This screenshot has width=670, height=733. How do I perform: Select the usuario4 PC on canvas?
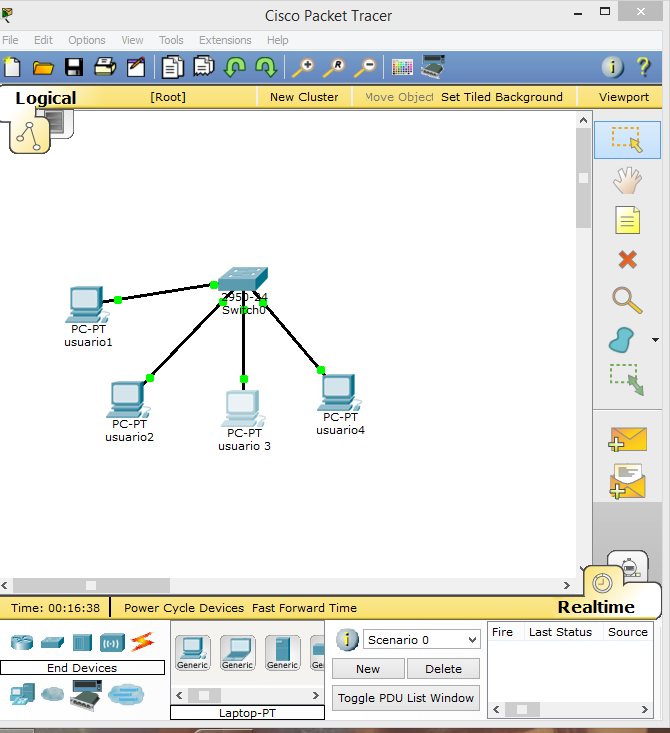click(339, 393)
